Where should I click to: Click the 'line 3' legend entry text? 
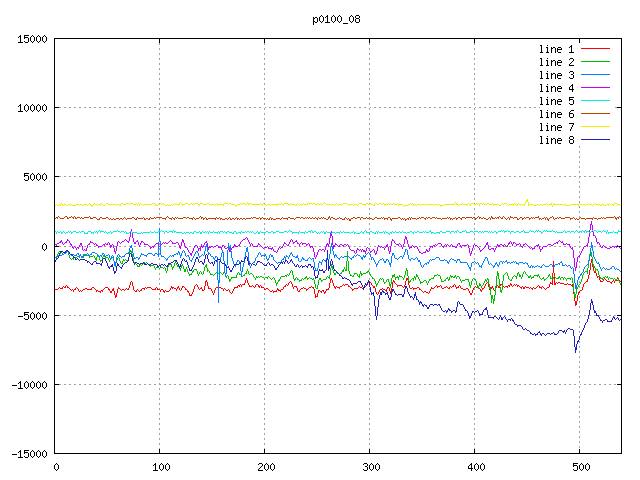click(x=556, y=75)
